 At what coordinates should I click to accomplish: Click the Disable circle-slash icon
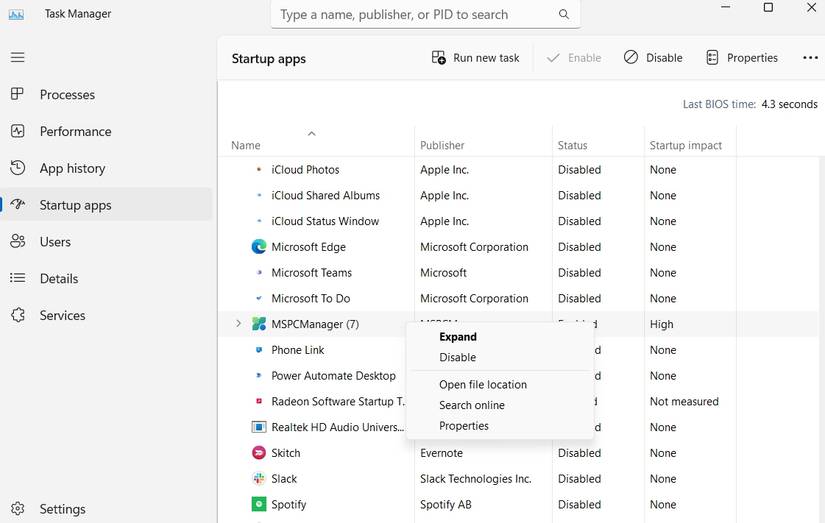point(630,57)
